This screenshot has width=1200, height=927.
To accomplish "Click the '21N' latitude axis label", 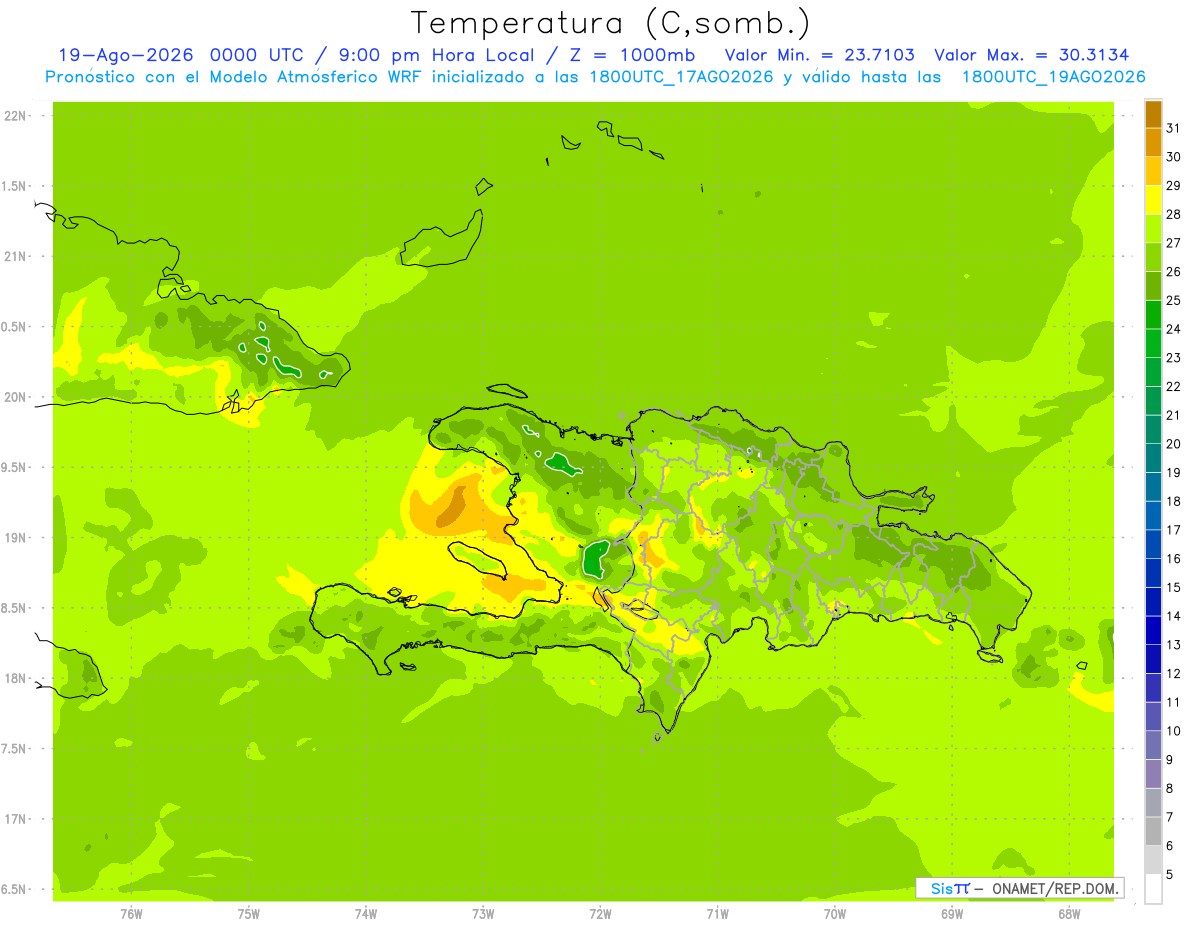I will 15,256.
